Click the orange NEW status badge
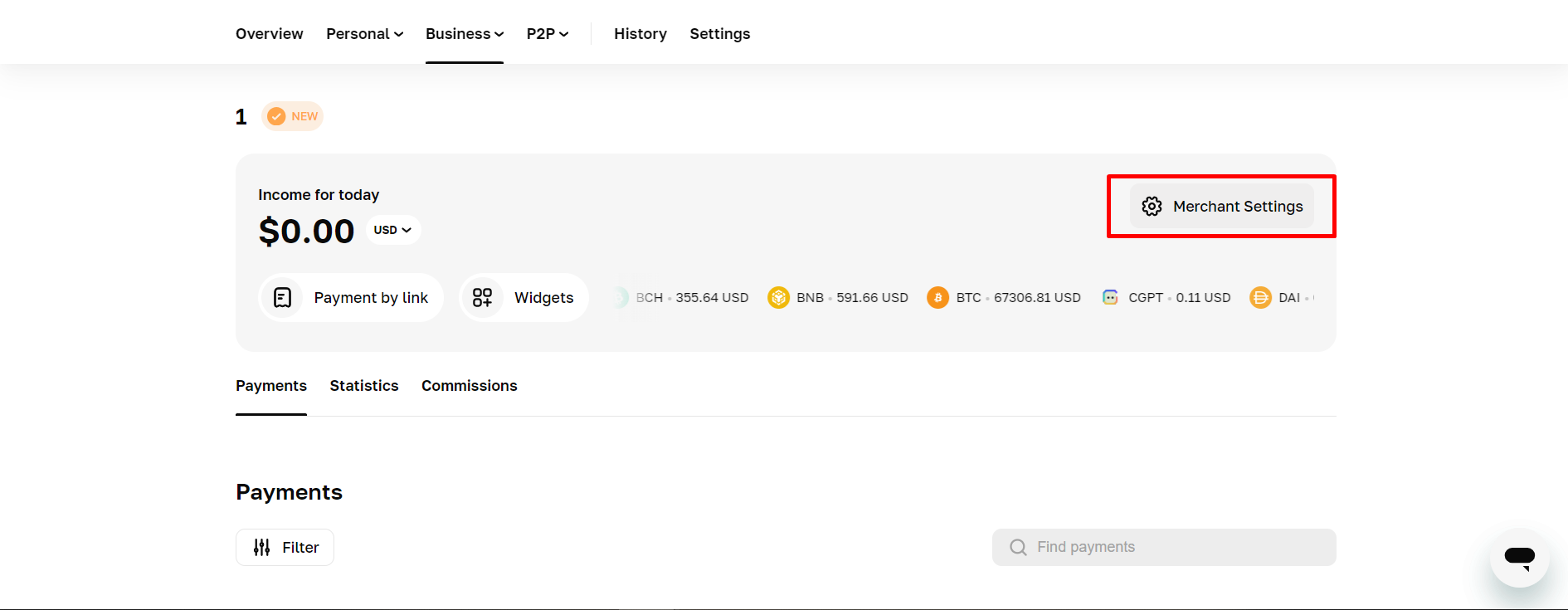 coord(293,116)
